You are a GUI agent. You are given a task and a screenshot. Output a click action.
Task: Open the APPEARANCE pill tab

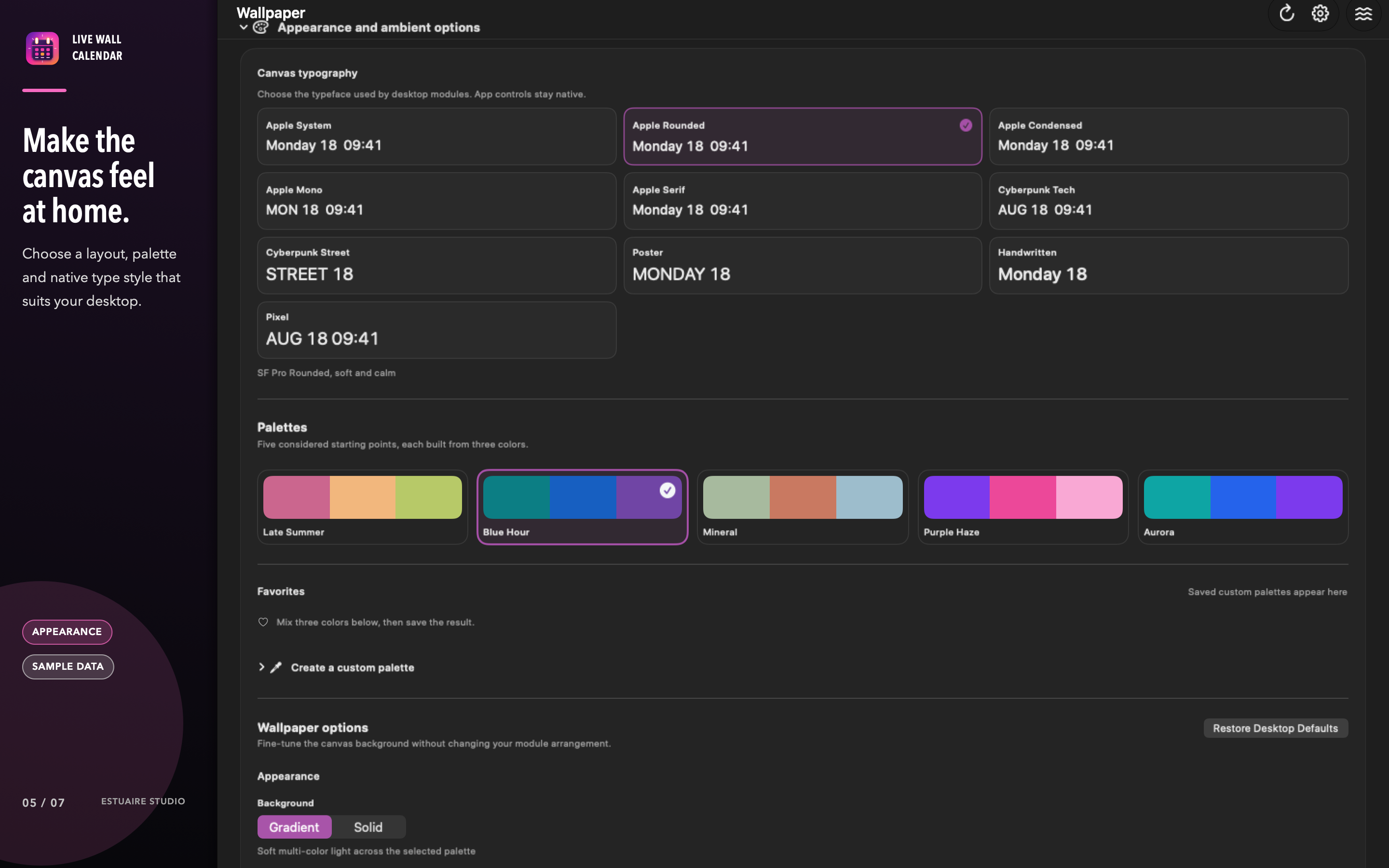click(x=67, y=632)
